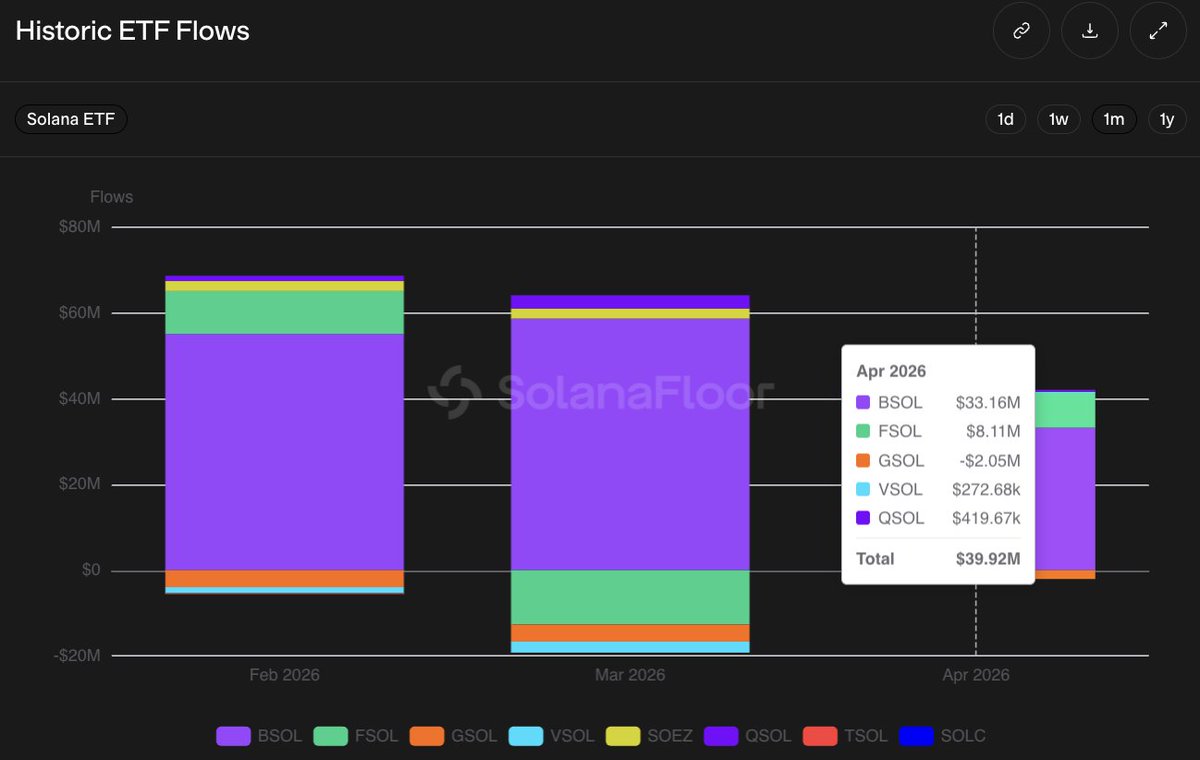
Task: Click the Apr 2026 BSOL bar segment
Action: click(x=1065, y=499)
